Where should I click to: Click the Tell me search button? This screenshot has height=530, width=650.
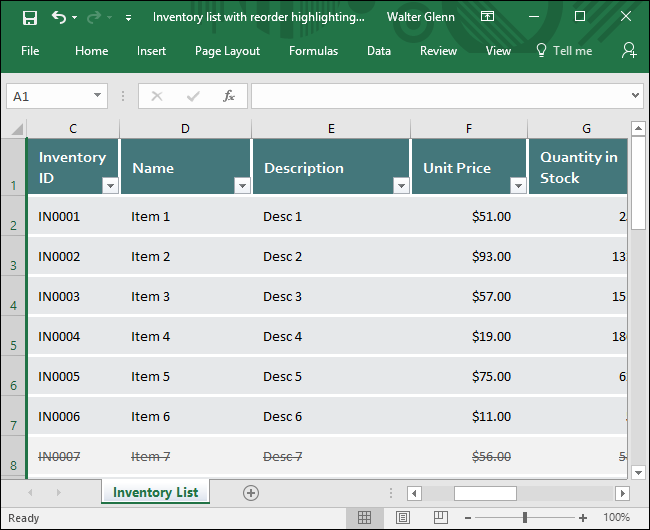pyautogui.click(x=564, y=51)
